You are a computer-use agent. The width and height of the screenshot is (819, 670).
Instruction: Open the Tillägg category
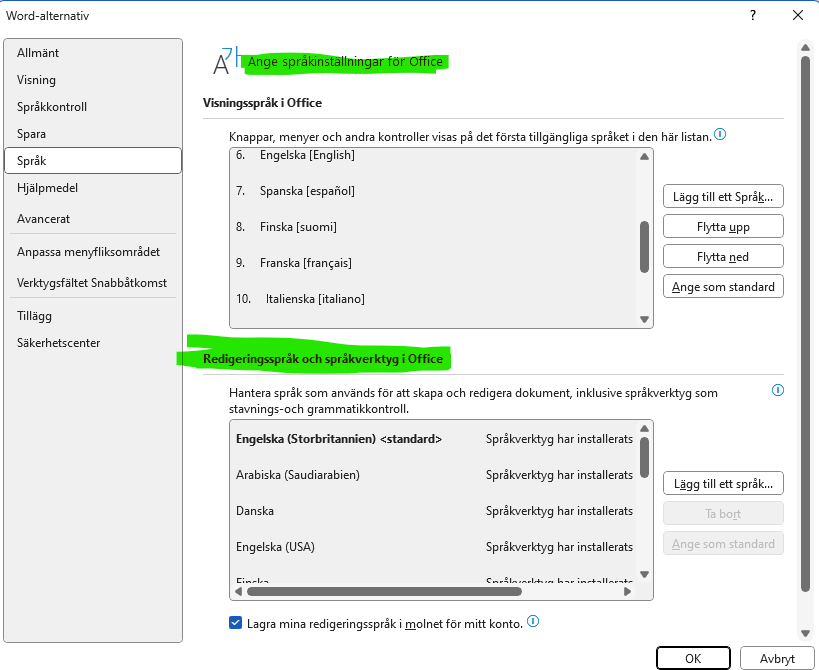(x=93, y=316)
